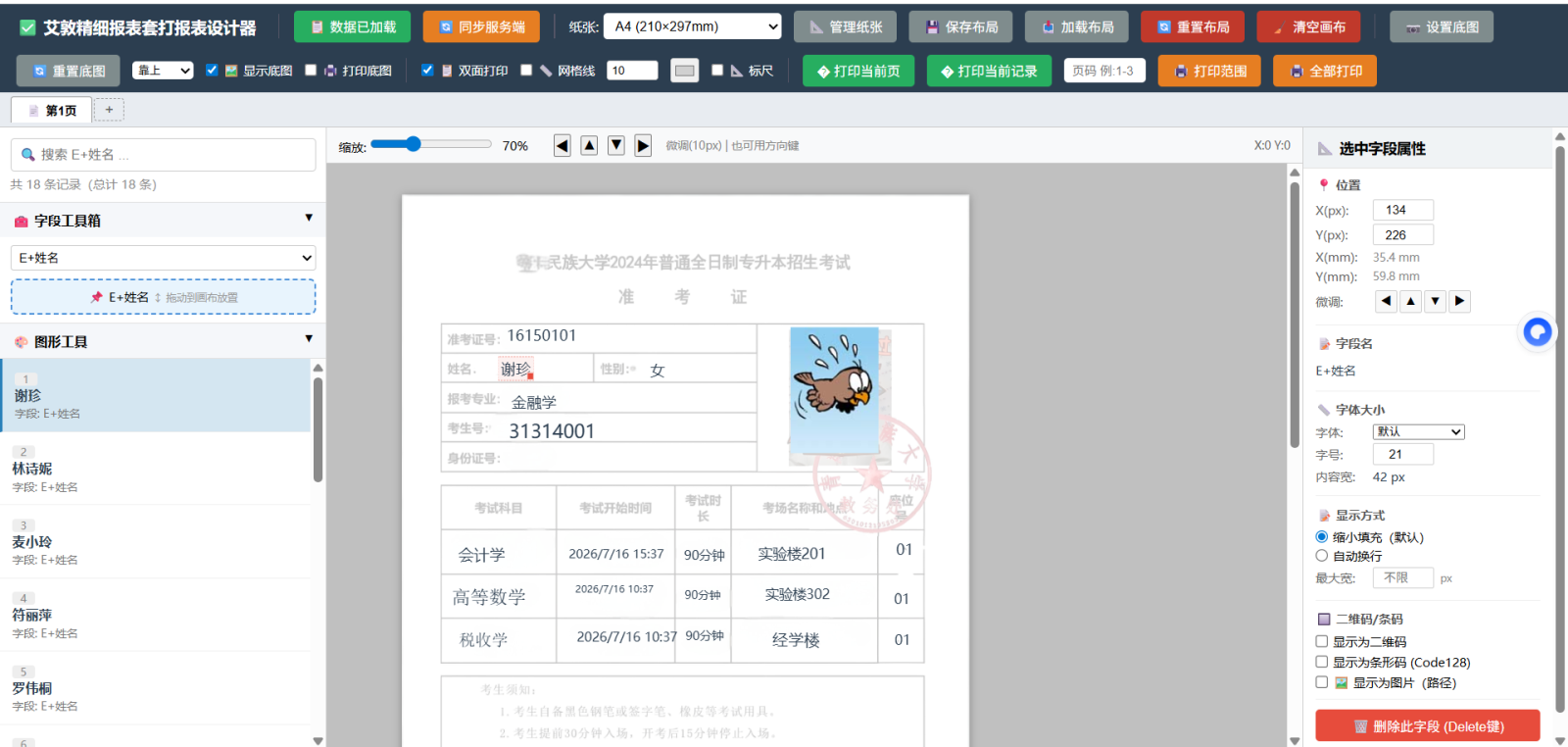
Task: Click canvas nudge up arrow icon
Action: pos(589,145)
